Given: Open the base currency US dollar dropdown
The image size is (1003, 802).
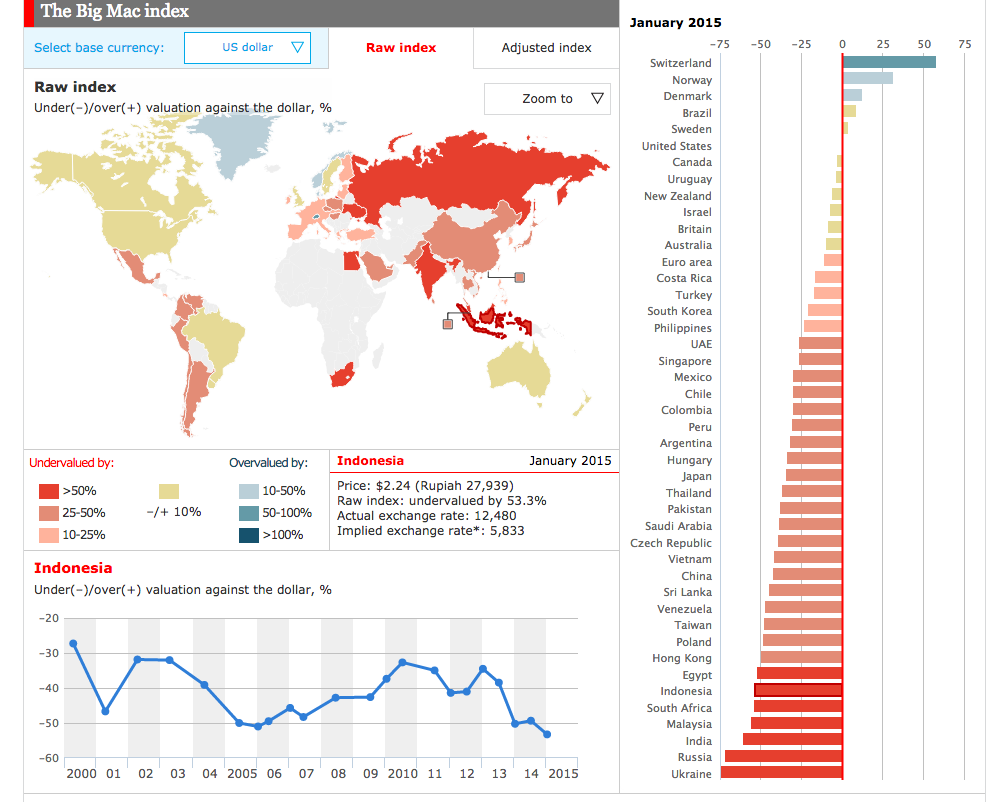Looking at the screenshot, I should [x=247, y=47].
